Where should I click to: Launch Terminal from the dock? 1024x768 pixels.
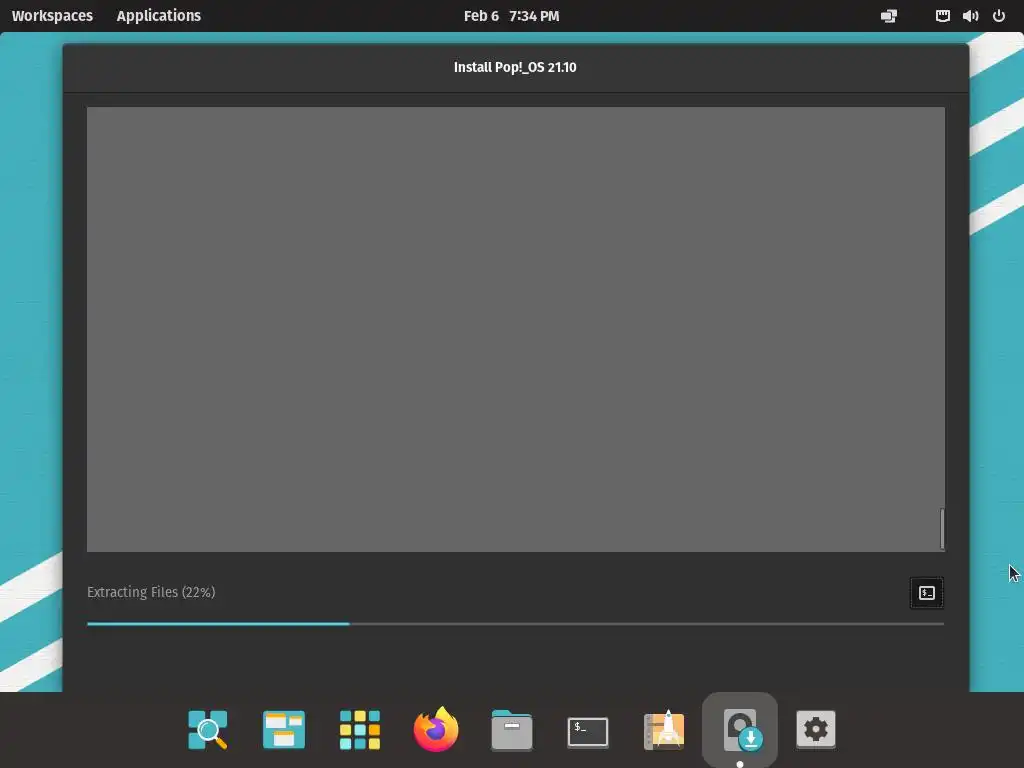[x=588, y=731]
